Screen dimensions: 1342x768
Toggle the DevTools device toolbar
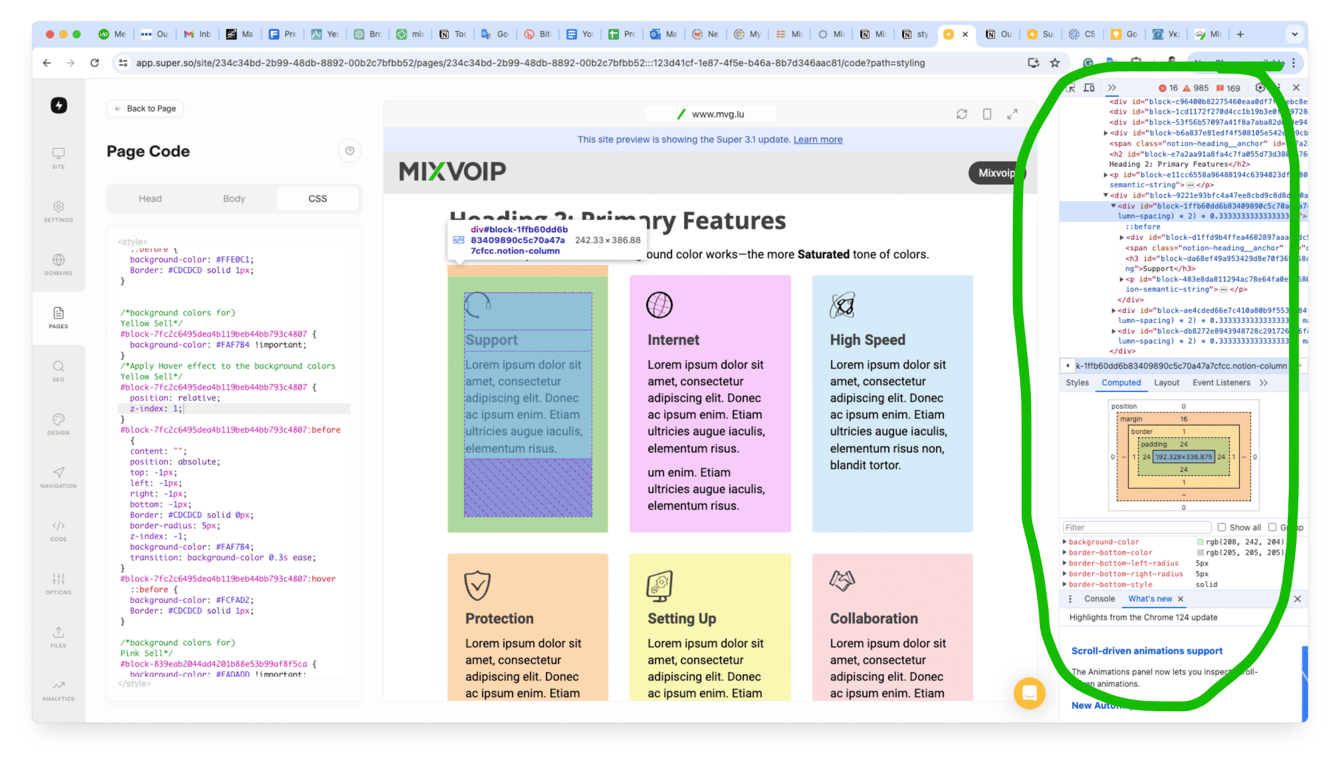1089,88
